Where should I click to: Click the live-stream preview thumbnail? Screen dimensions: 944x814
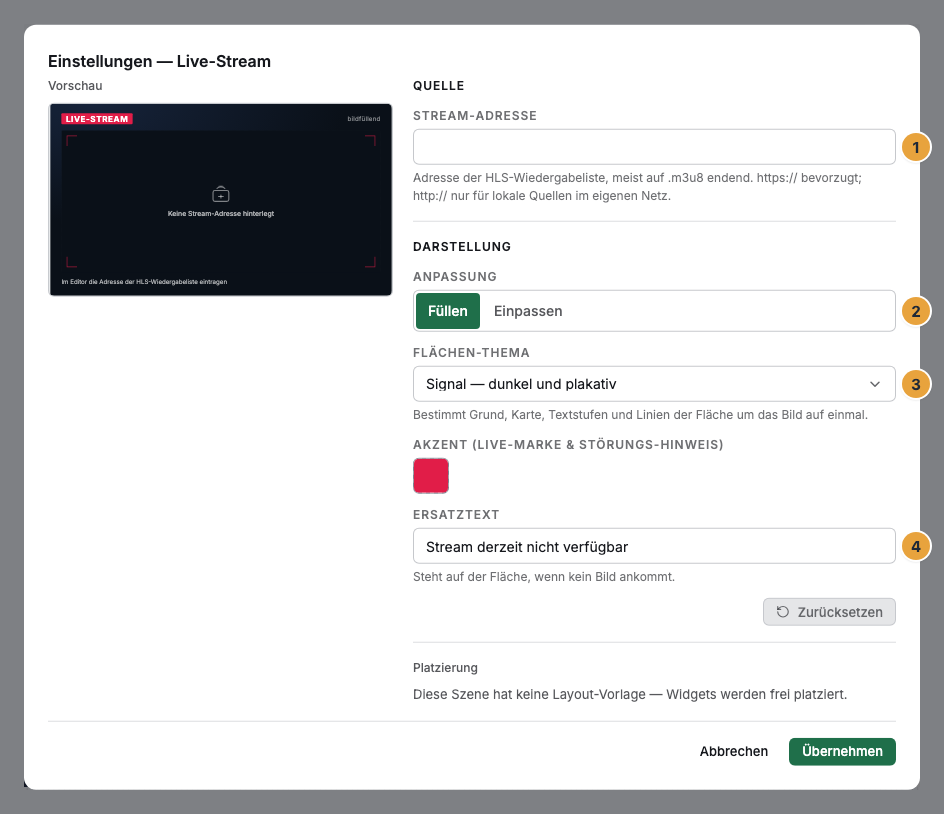tap(220, 200)
